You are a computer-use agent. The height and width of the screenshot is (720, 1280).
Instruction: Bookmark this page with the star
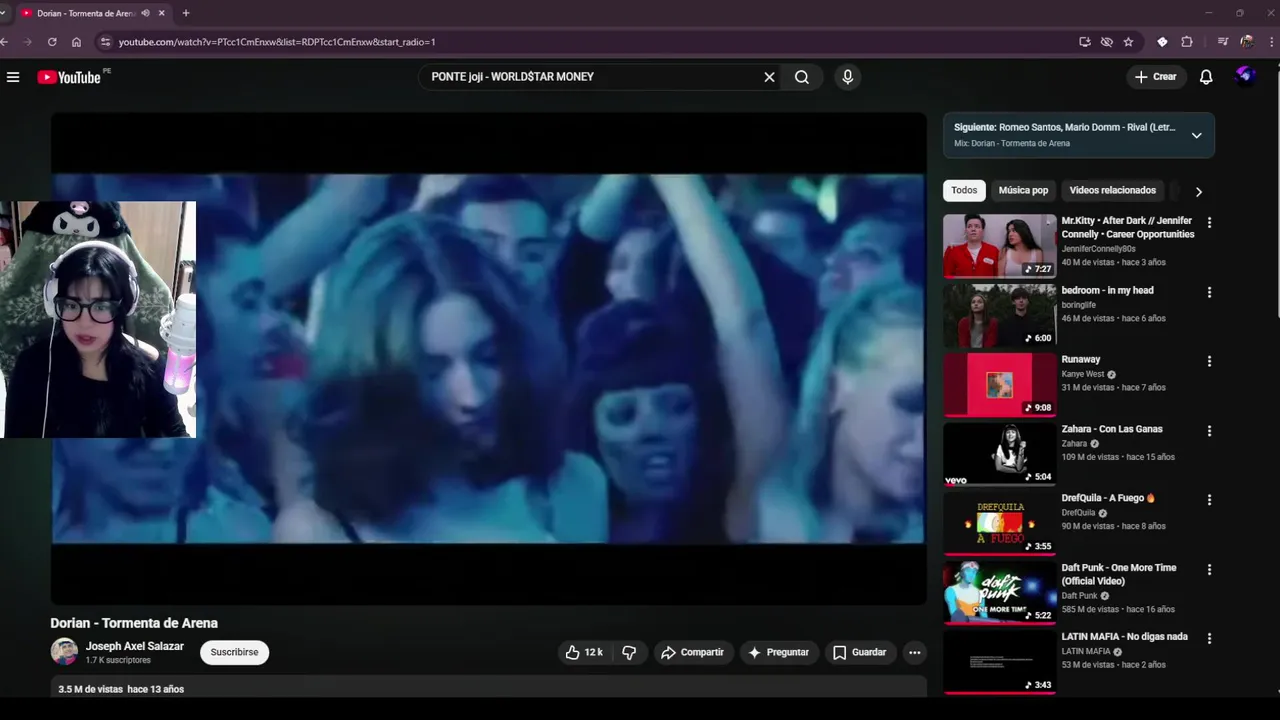tap(1128, 42)
